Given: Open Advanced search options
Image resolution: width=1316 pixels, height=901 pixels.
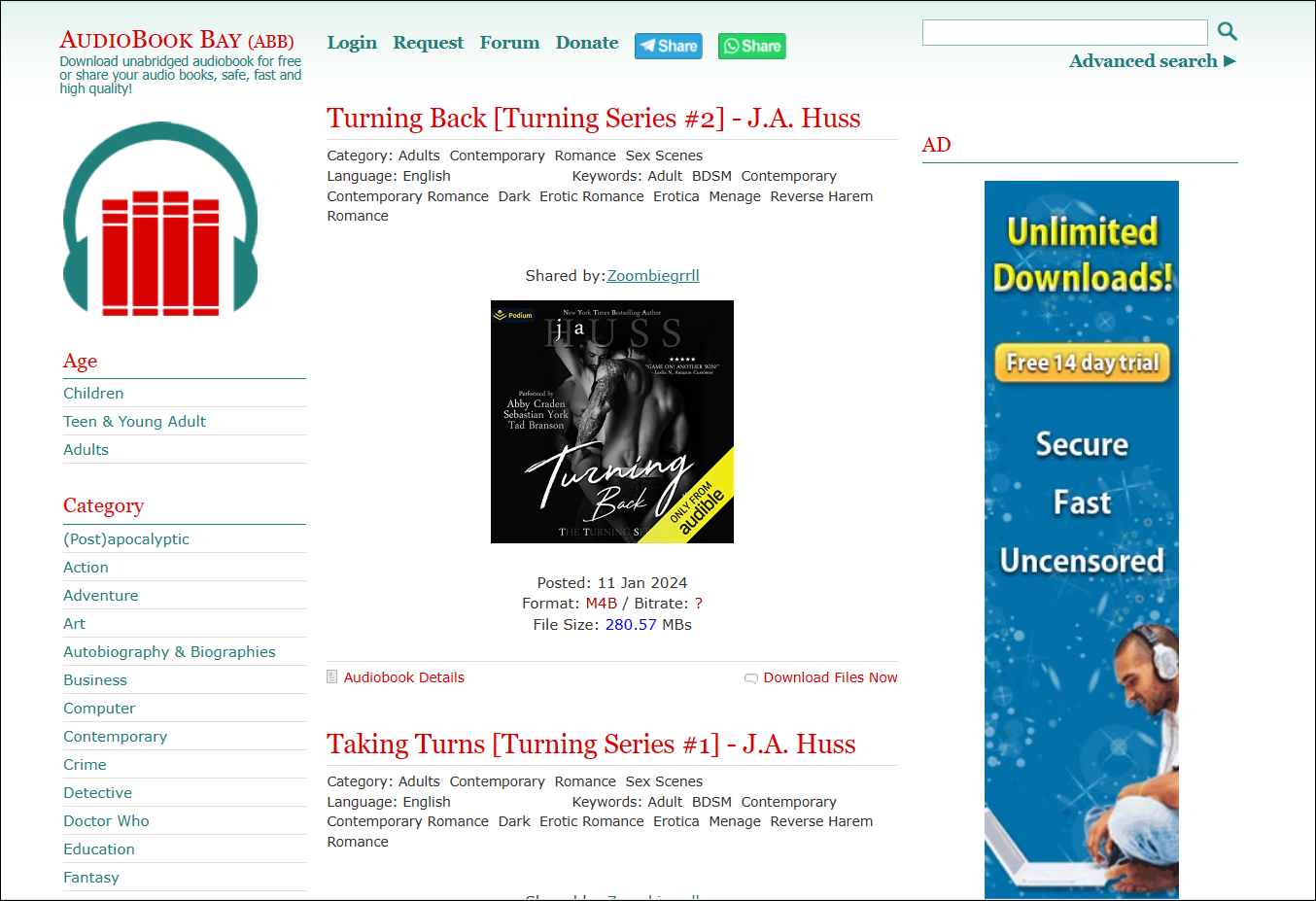Looking at the screenshot, I should pyautogui.click(x=1153, y=61).
